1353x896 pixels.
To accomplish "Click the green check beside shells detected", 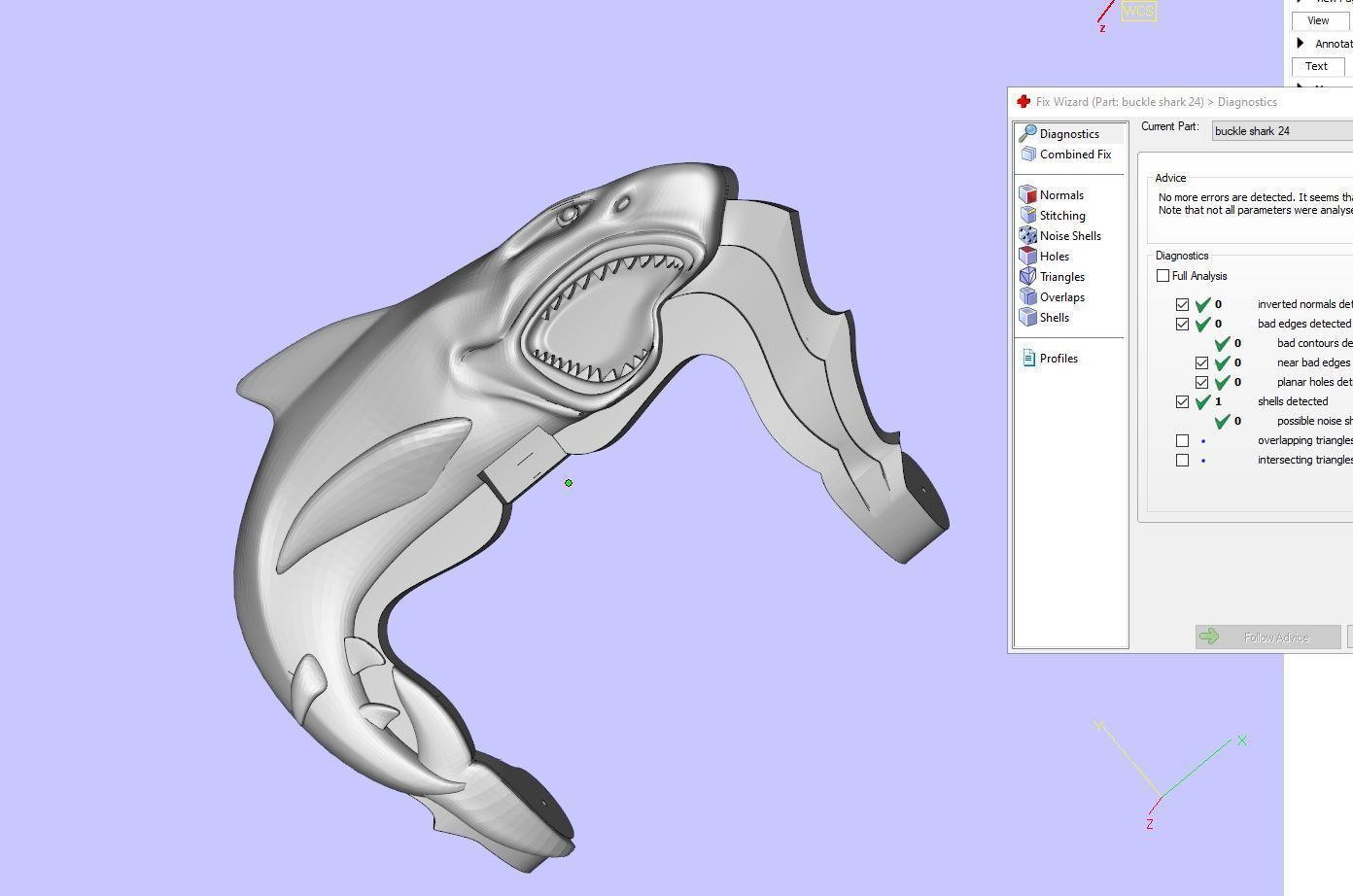I will pyautogui.click(x=1202, y=401).
